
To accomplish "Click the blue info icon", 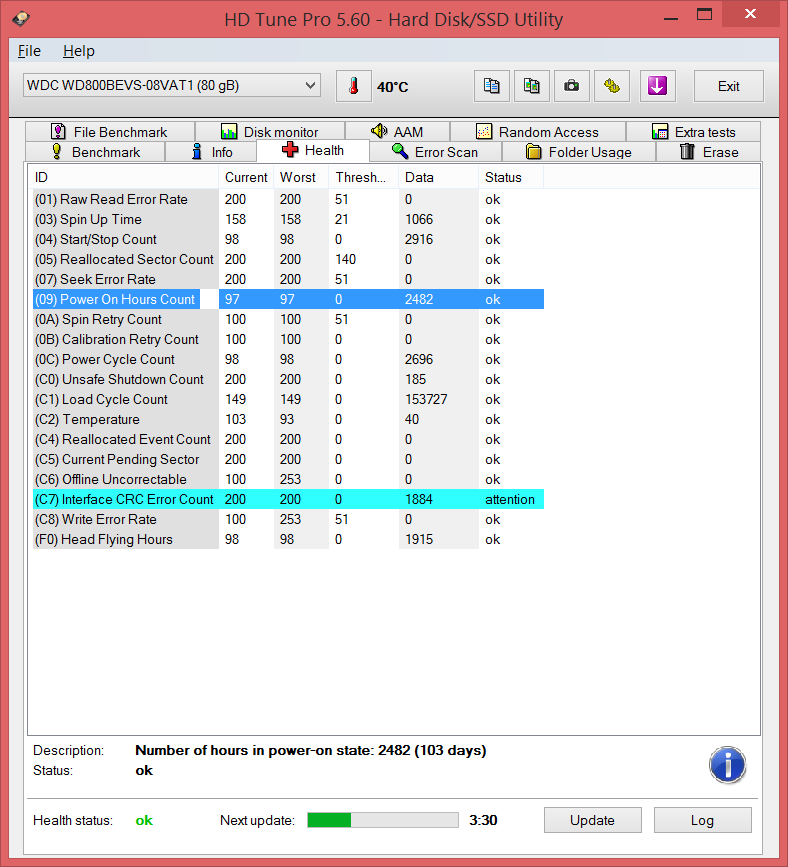I will tap(727, 765).
